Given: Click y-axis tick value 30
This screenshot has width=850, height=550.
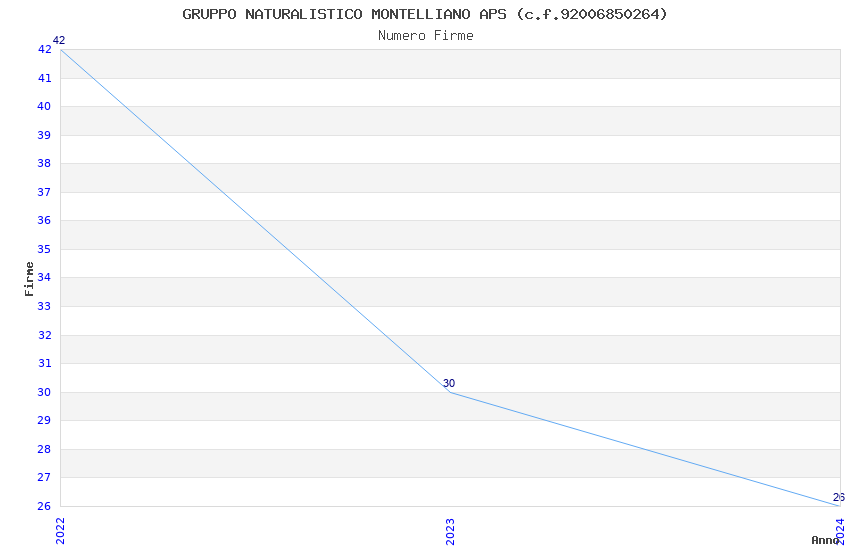Looking at the screenshot, I should (44, 392).
